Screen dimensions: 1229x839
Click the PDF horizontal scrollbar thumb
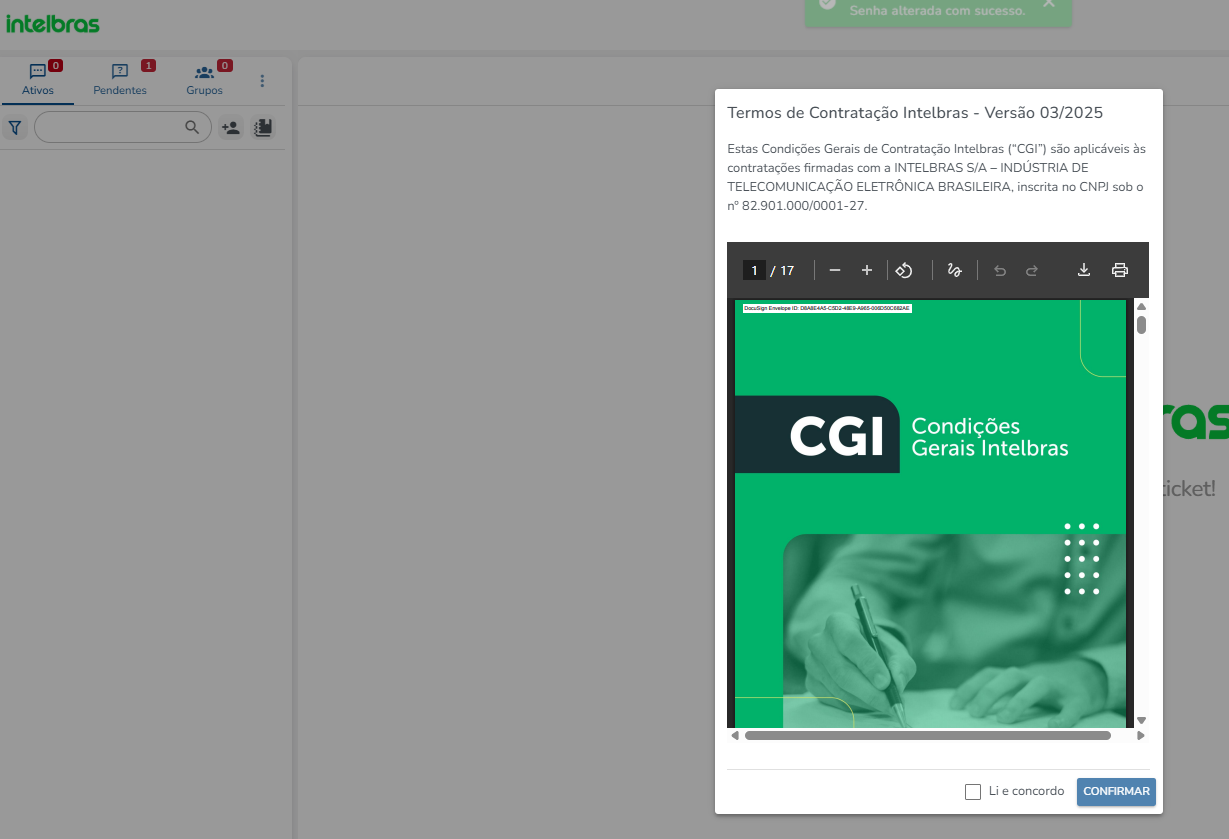tap(927, 735)
